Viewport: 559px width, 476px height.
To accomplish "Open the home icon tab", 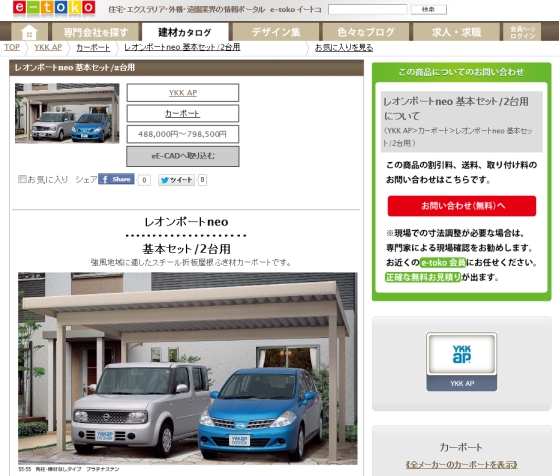I will pos(29,32).
